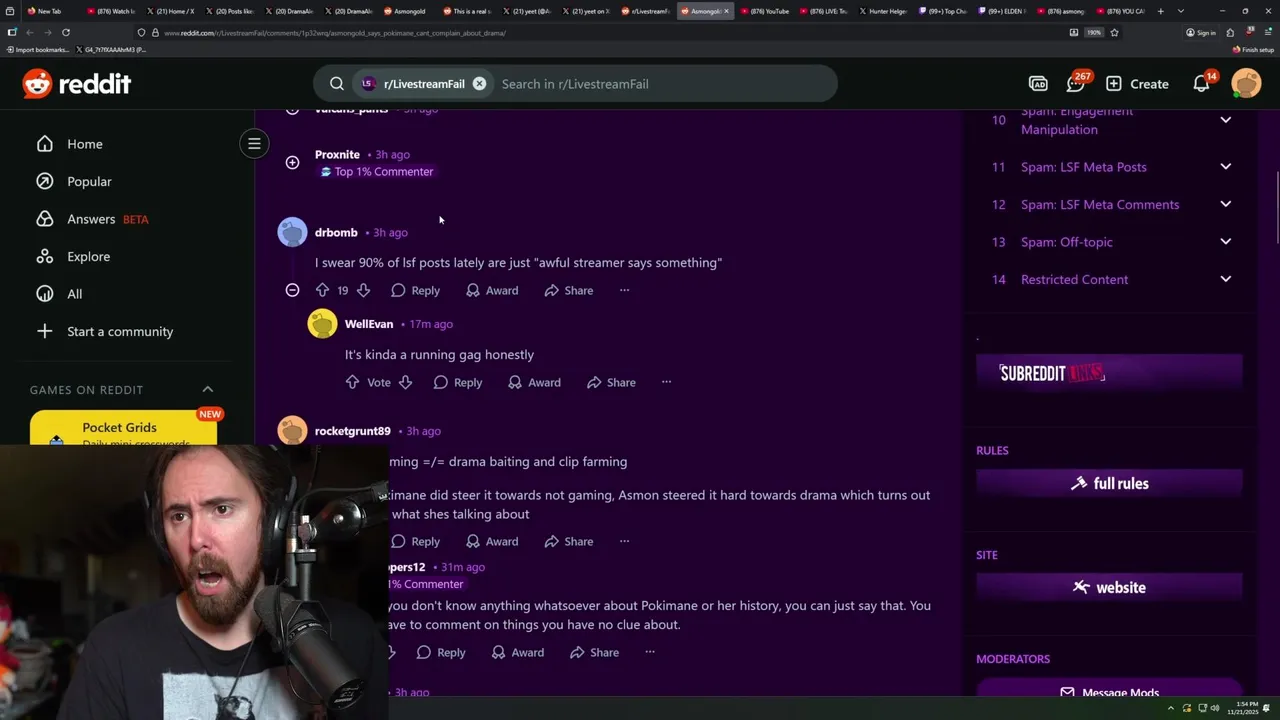Open the advertise icon in header
Screen dimensions: 1280x720
[1038, 84]
